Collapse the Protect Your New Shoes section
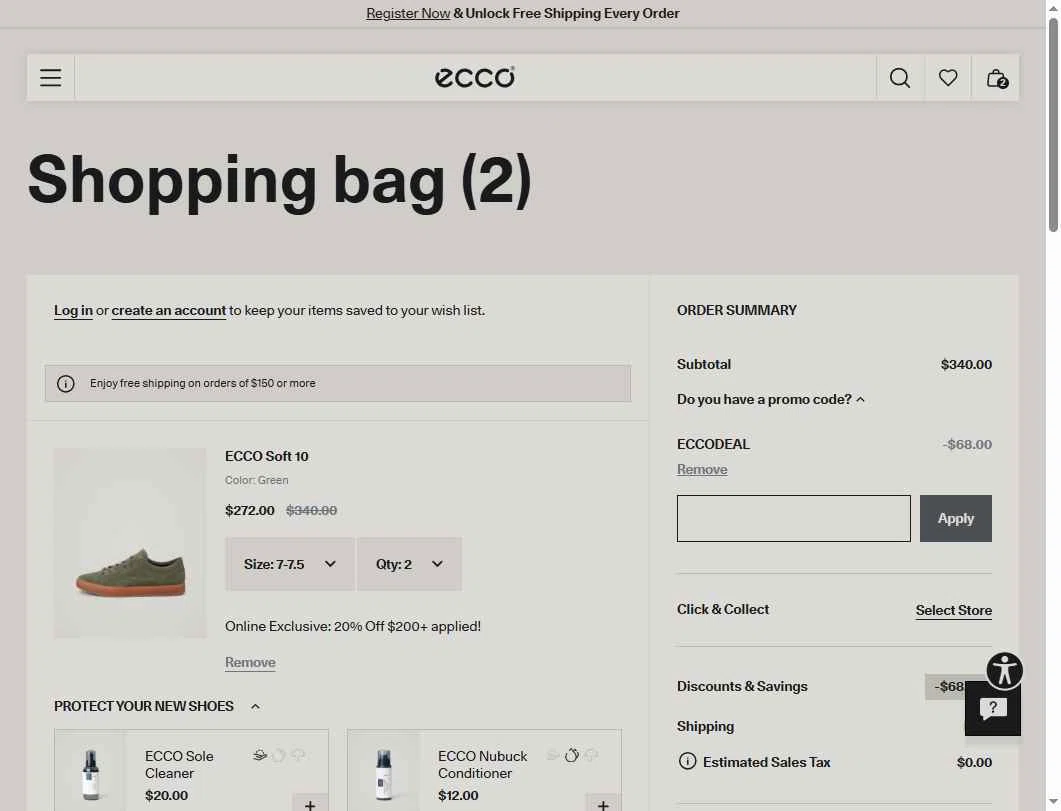The height and width of the screenshot is (811, 1061). pyautogui.click(x=157, y=706)
